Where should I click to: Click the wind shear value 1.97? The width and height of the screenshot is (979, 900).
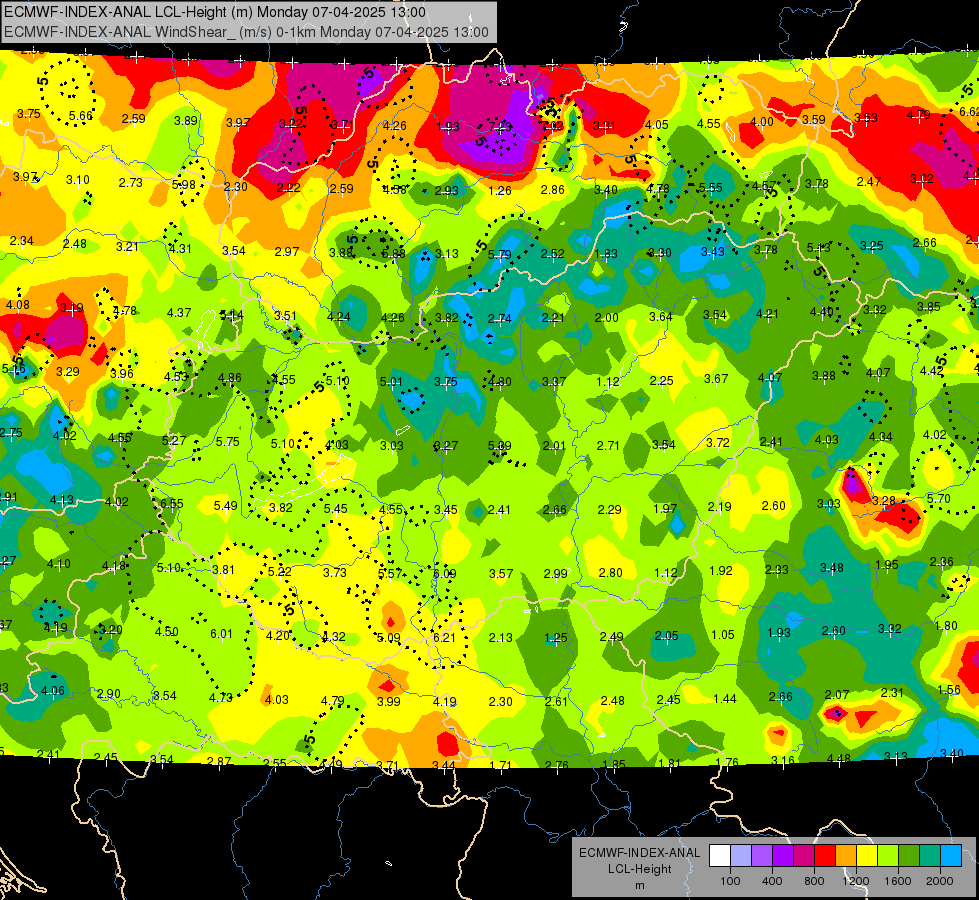[x=665, y=509]
